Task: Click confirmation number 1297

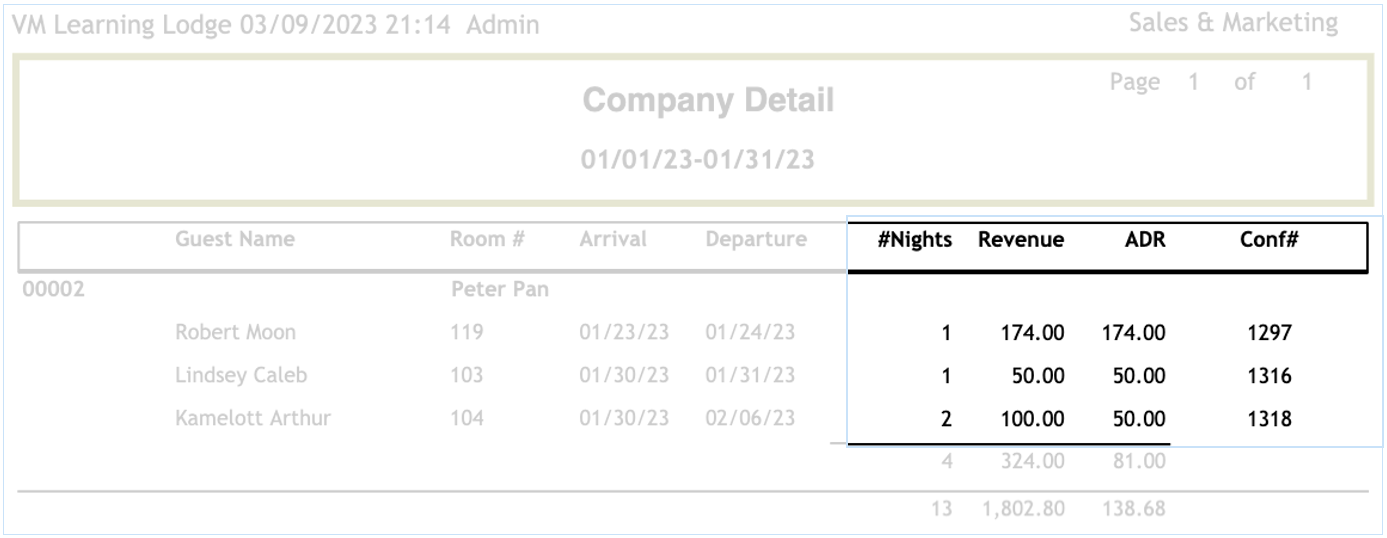Action: click(x=1271, y=333)
